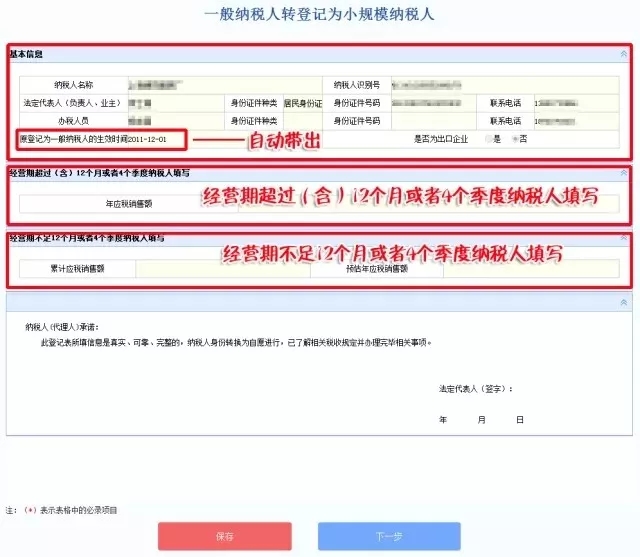Viewport: 640px width, 557px height.
Task: Focus the 累计应税销售额 input field
Action: pos(222,268)
